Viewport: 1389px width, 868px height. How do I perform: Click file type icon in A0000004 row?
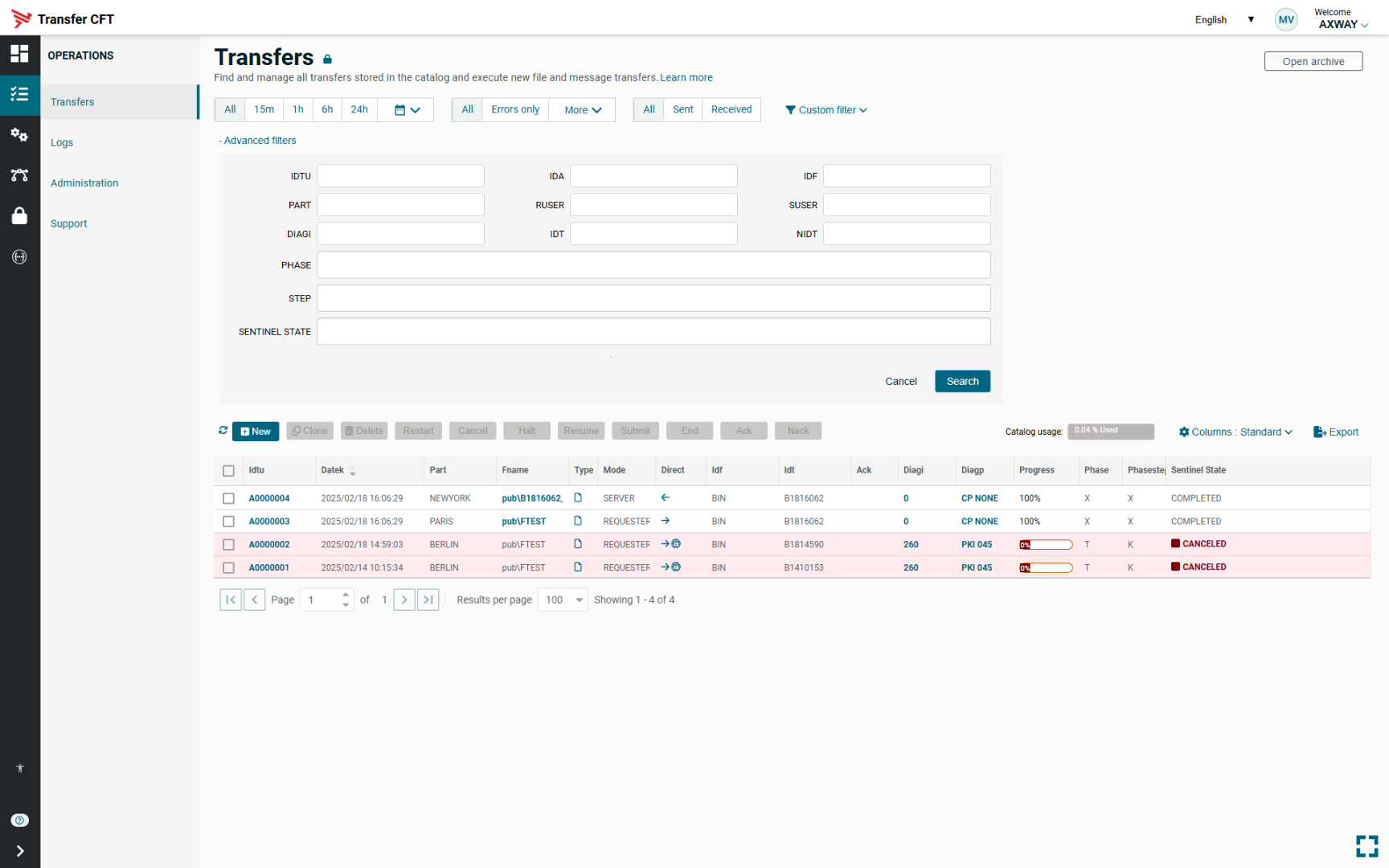(x=577, y=497)
